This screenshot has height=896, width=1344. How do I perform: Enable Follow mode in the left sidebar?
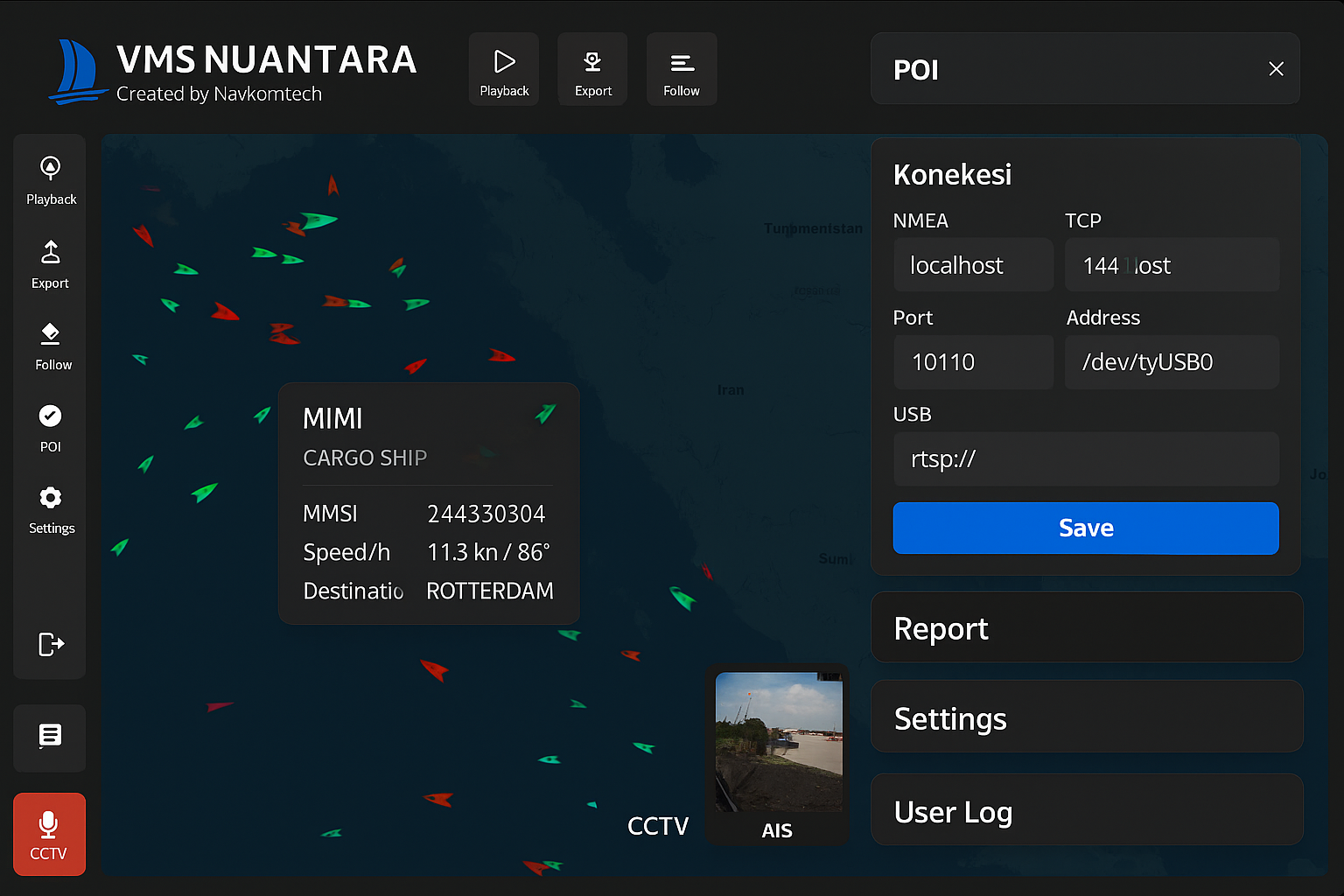[x=50, y=346]
